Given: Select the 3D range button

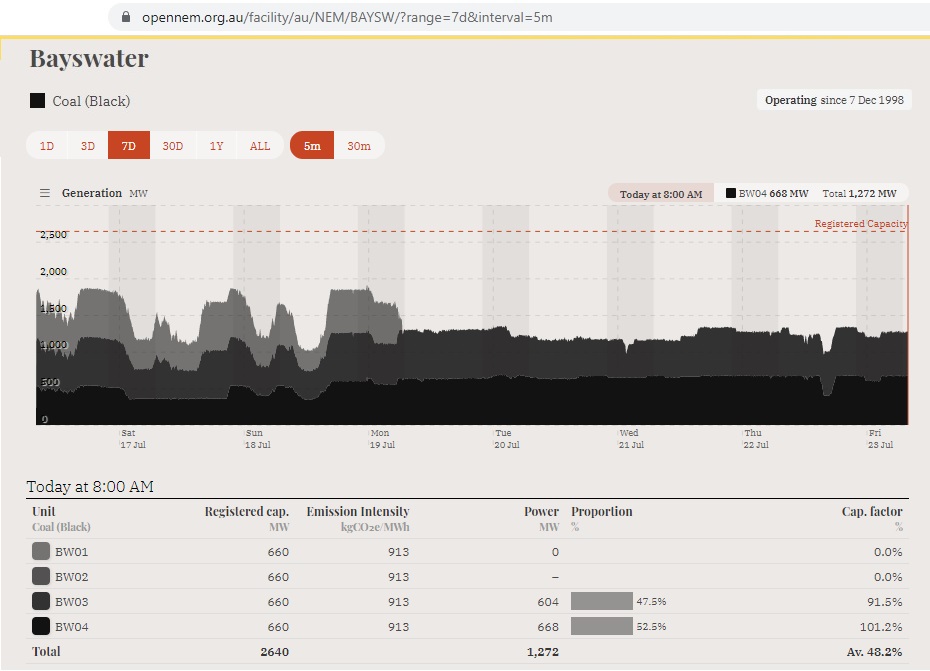Looking at the screenshot, I should 88,145.
